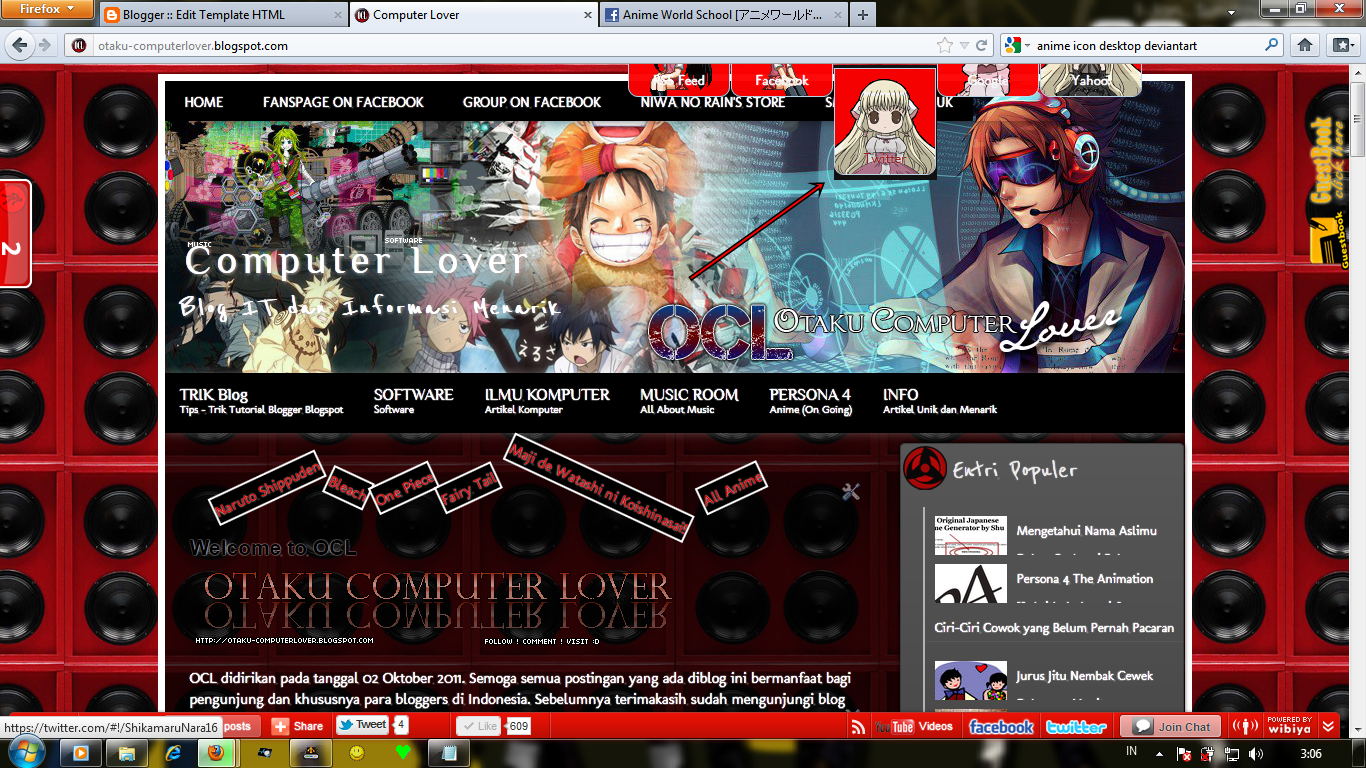Open the Windows Start button
The image size is (1366, 768).
click(x=24, y=753)
